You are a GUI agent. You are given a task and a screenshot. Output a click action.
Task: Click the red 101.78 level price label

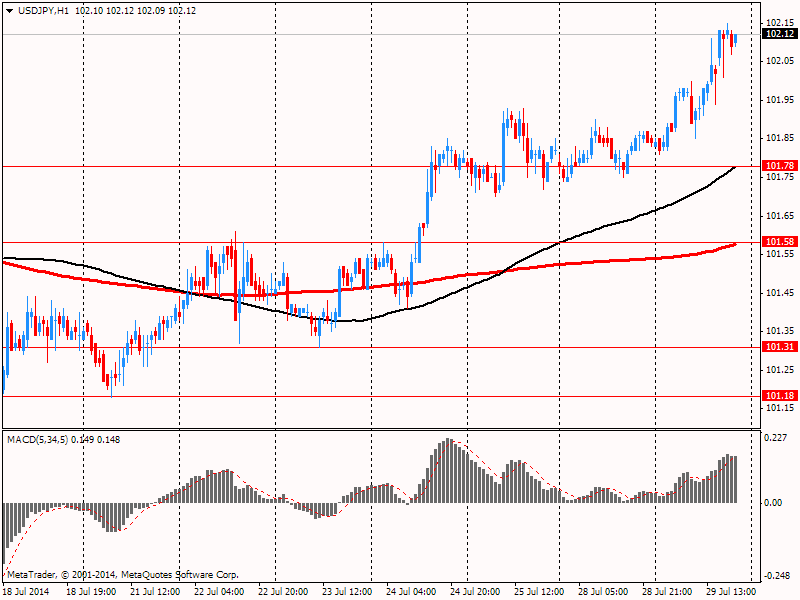point(780,166)
